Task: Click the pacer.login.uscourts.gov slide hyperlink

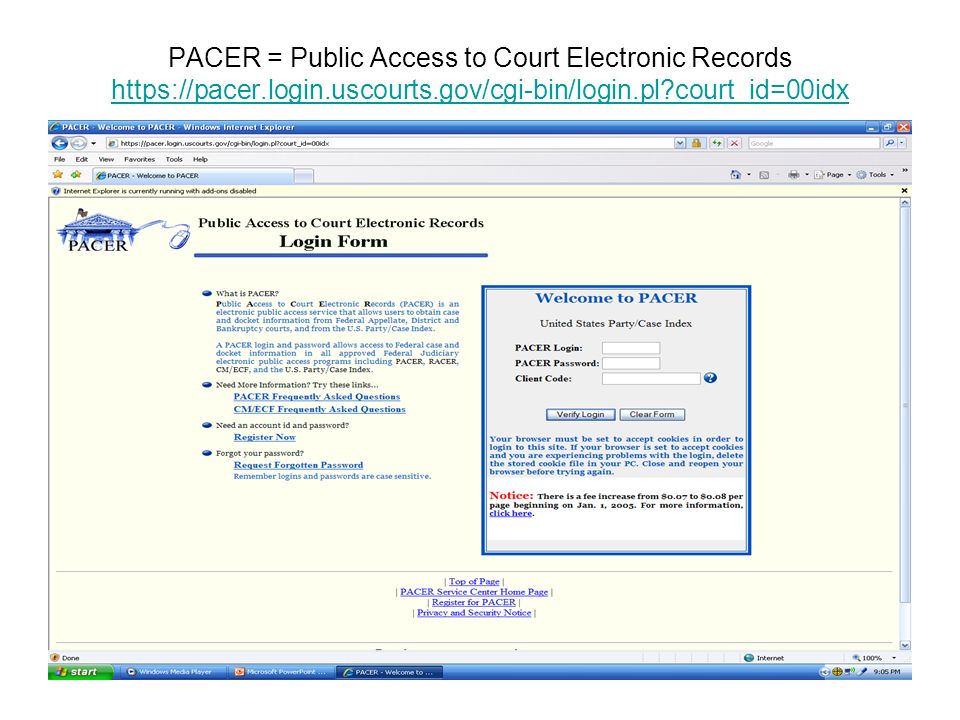Action: (x=480, y=90)
